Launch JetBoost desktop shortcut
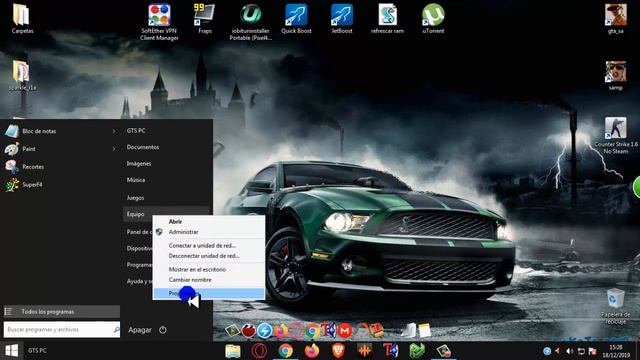Image resolution: width=640 pixels, height=360 pixels. [342, 18]
